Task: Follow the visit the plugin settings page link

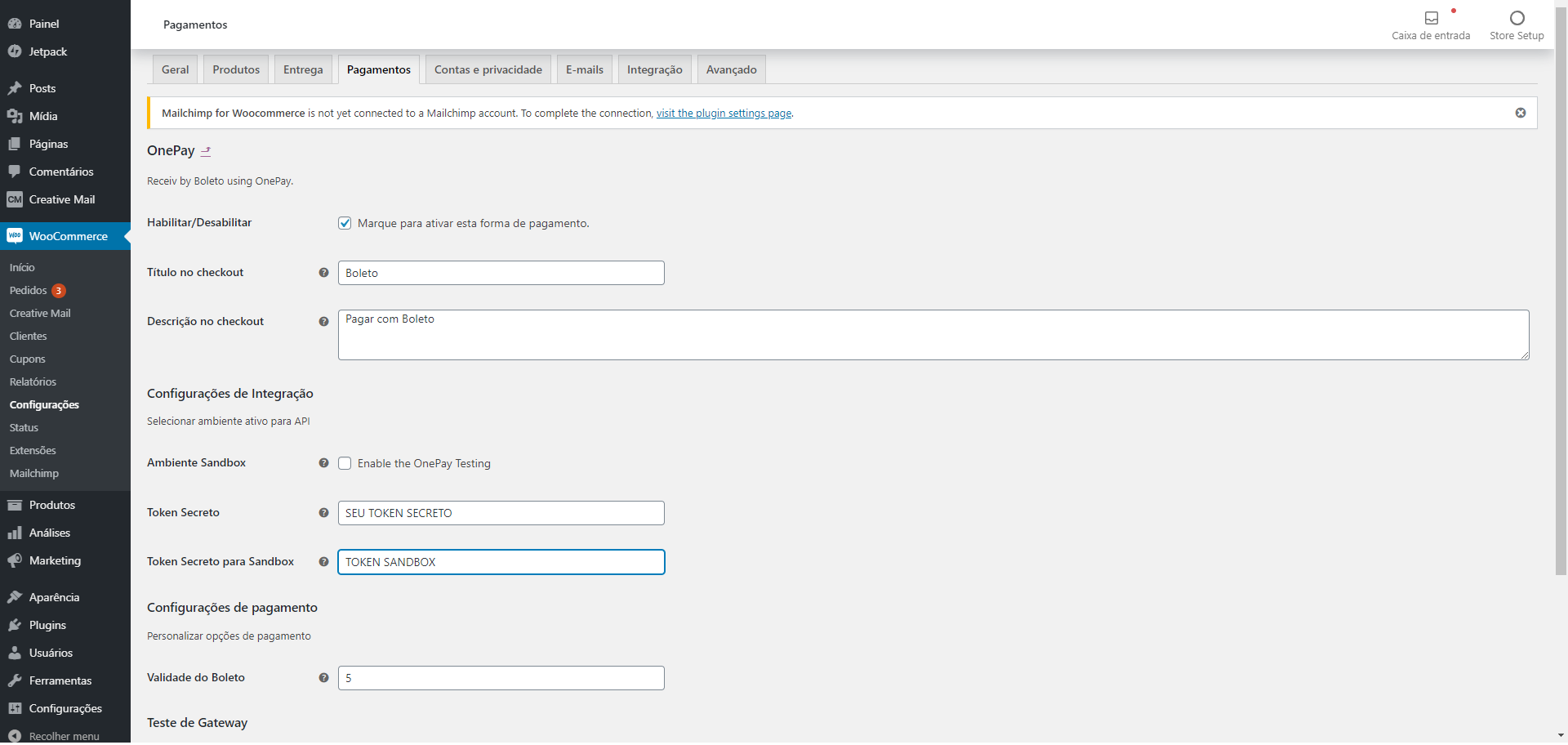Action: (724, 114)
